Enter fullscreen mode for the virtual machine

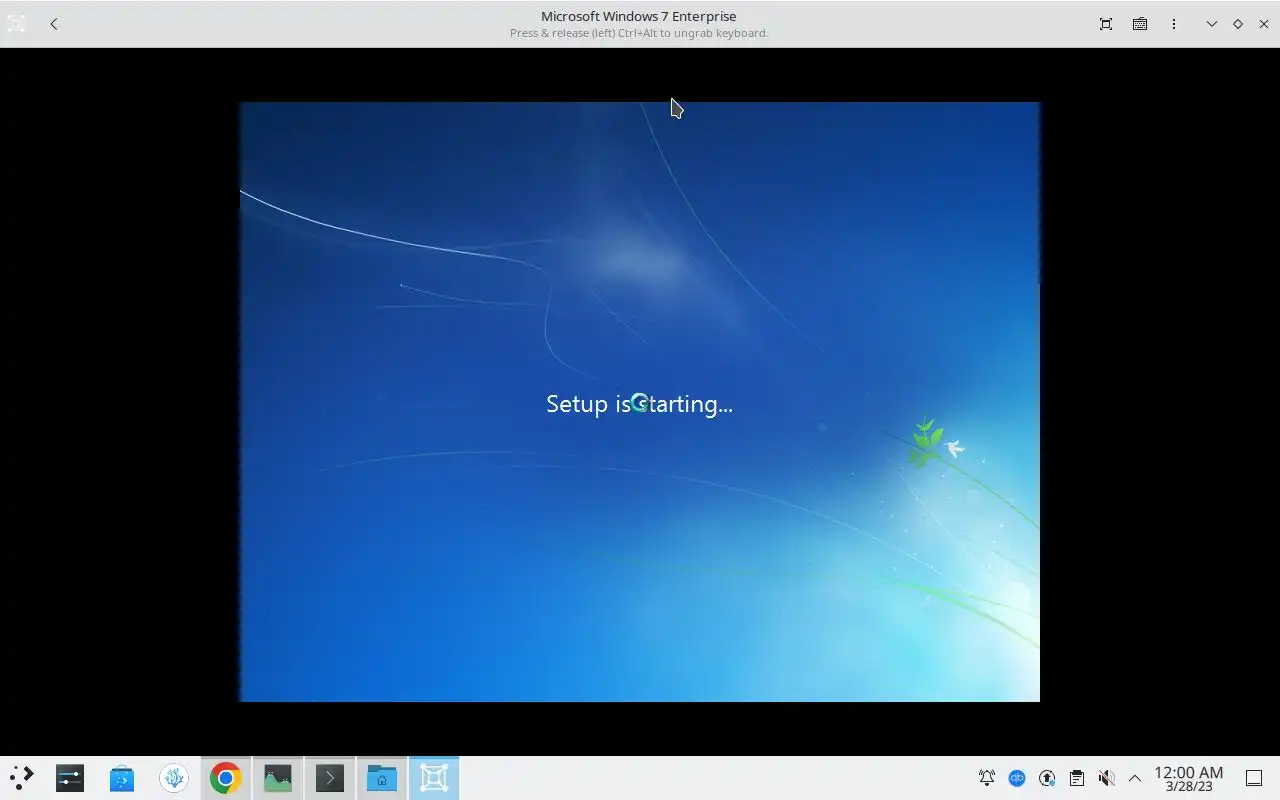point(1106,24)
